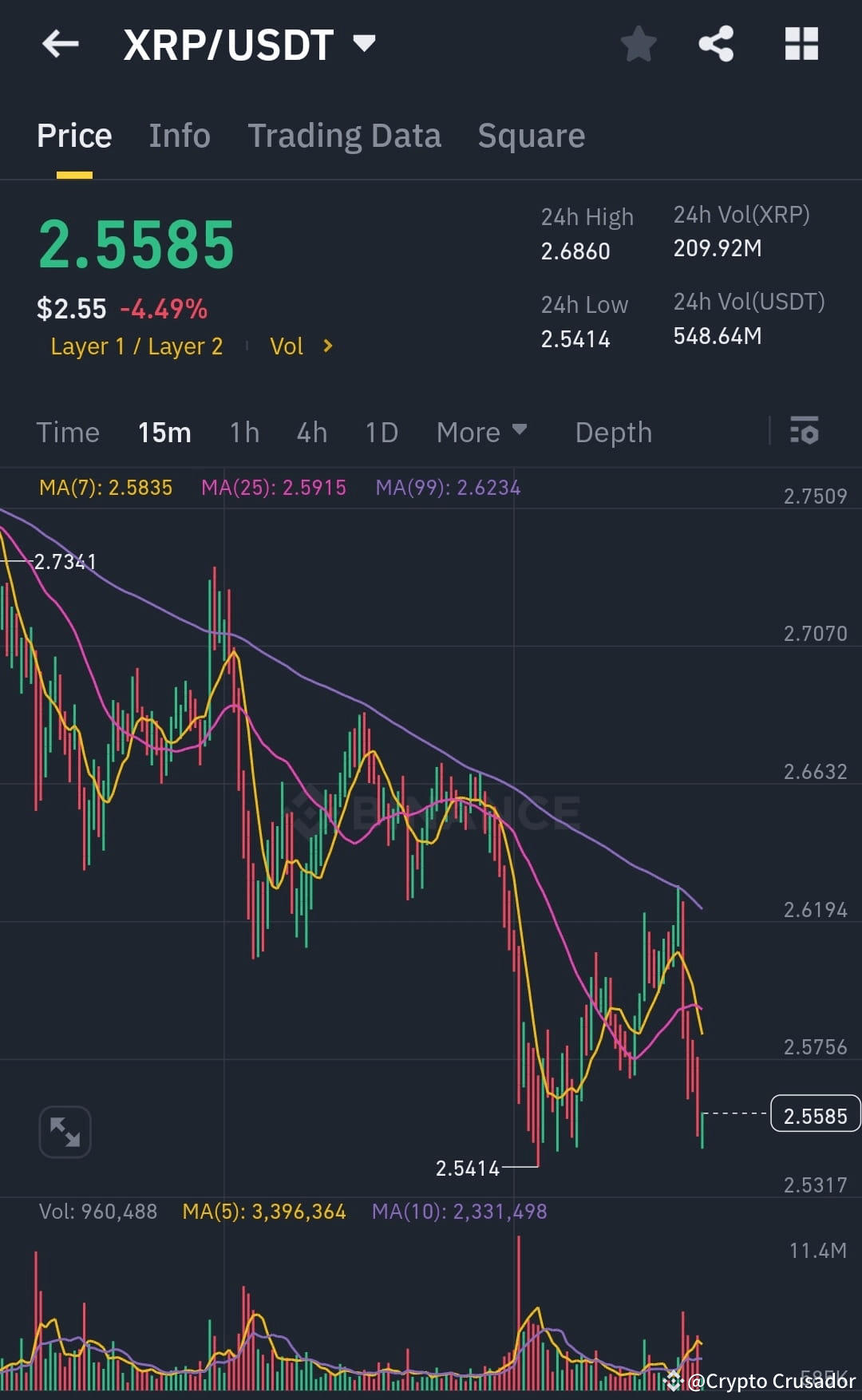The width and height of the screenshot is (862, 1400).
Task: Tap the share icon
Action: [x=716, y=44]
